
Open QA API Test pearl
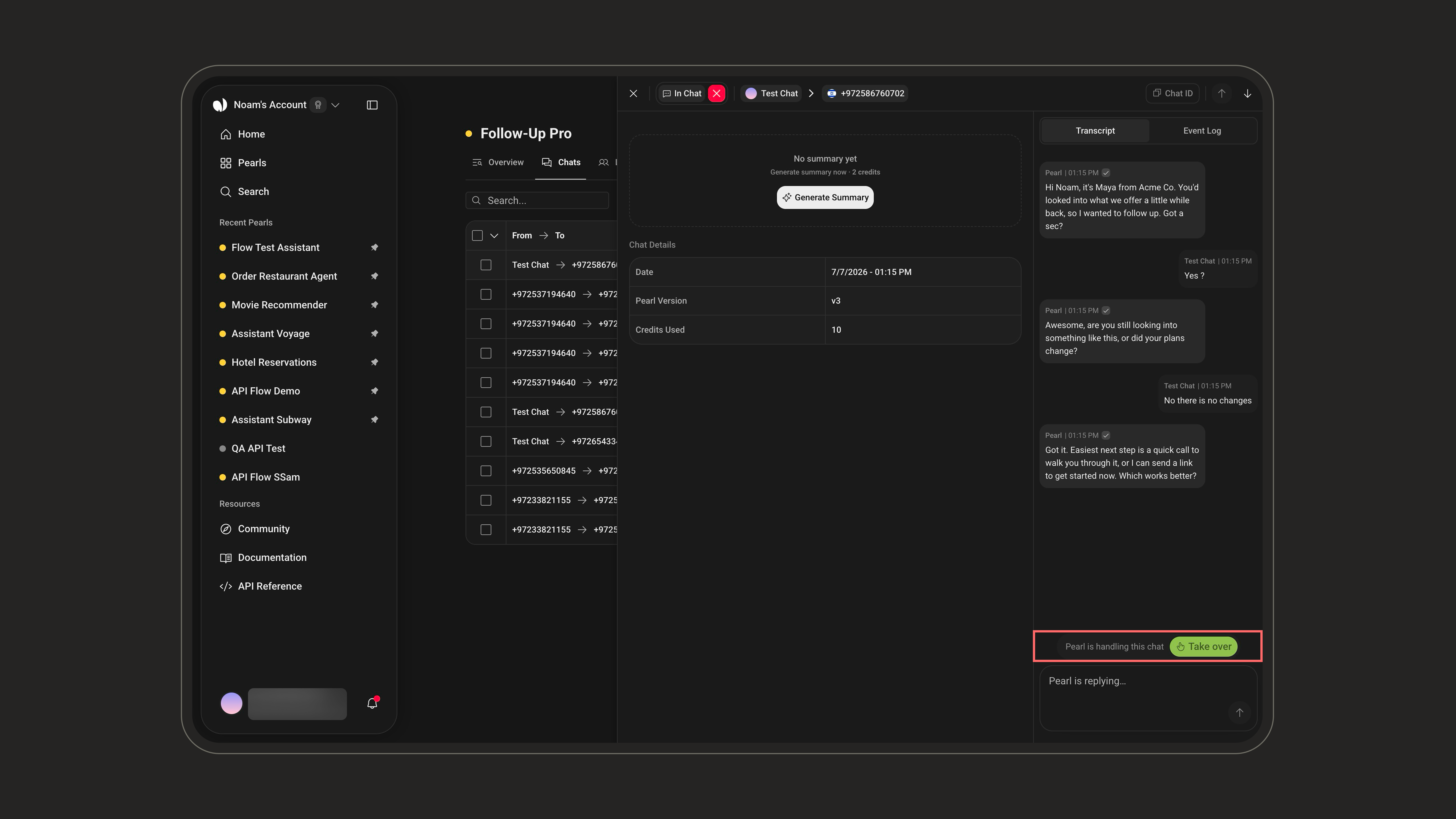point(258,449)
